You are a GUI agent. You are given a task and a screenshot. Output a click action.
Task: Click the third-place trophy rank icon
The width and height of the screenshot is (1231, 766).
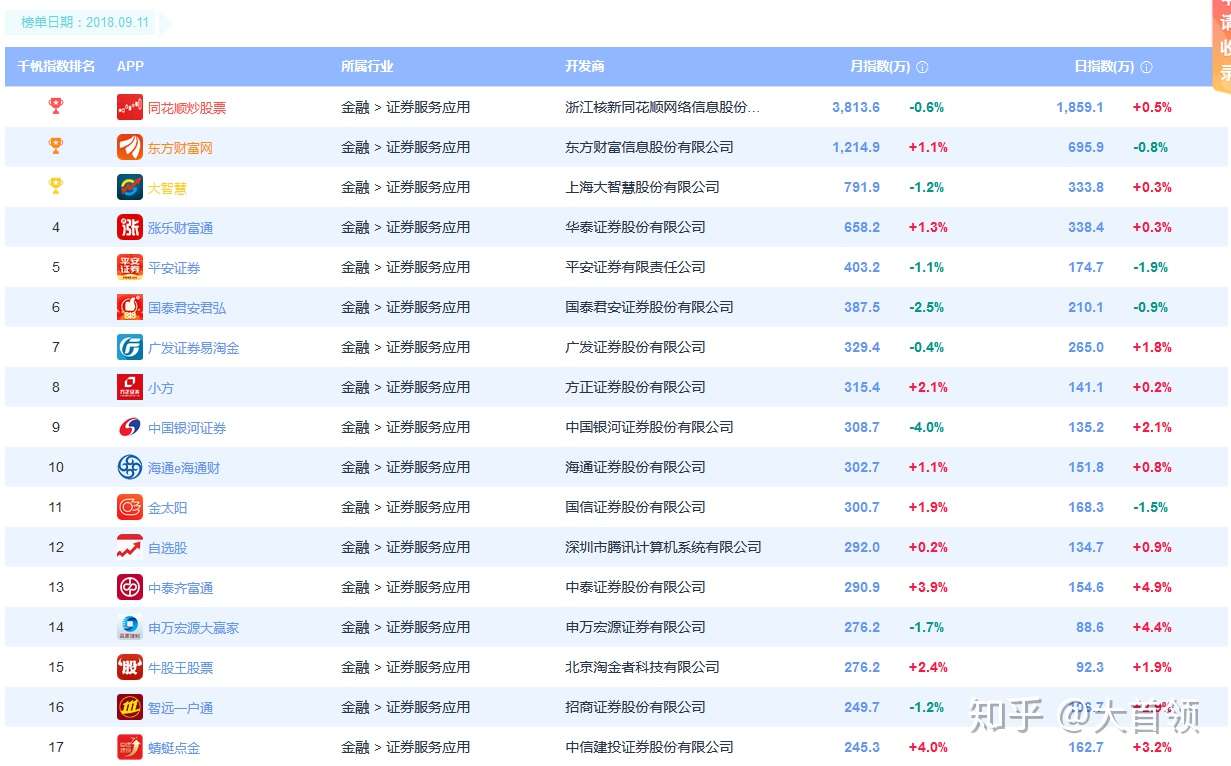coord(56,186)
